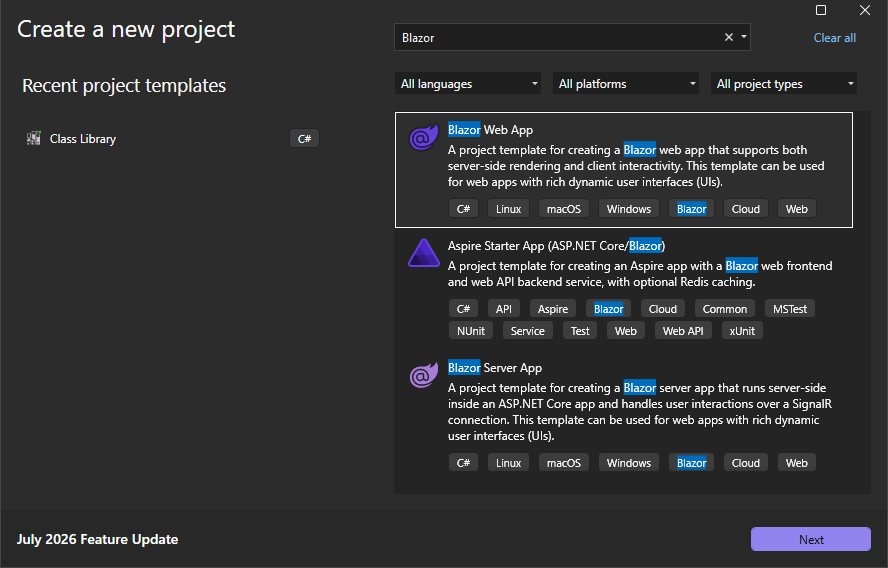Click the Linux tag under Blazor Web App

point(509,209)
